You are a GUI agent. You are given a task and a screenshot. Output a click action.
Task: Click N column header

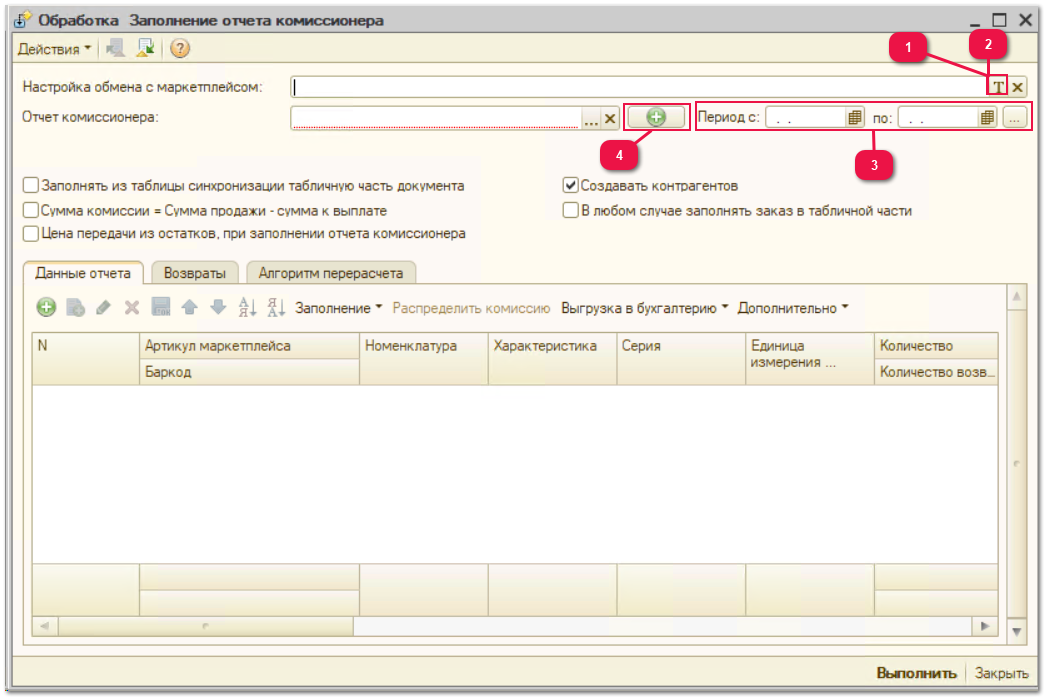[x=85, y=359]
